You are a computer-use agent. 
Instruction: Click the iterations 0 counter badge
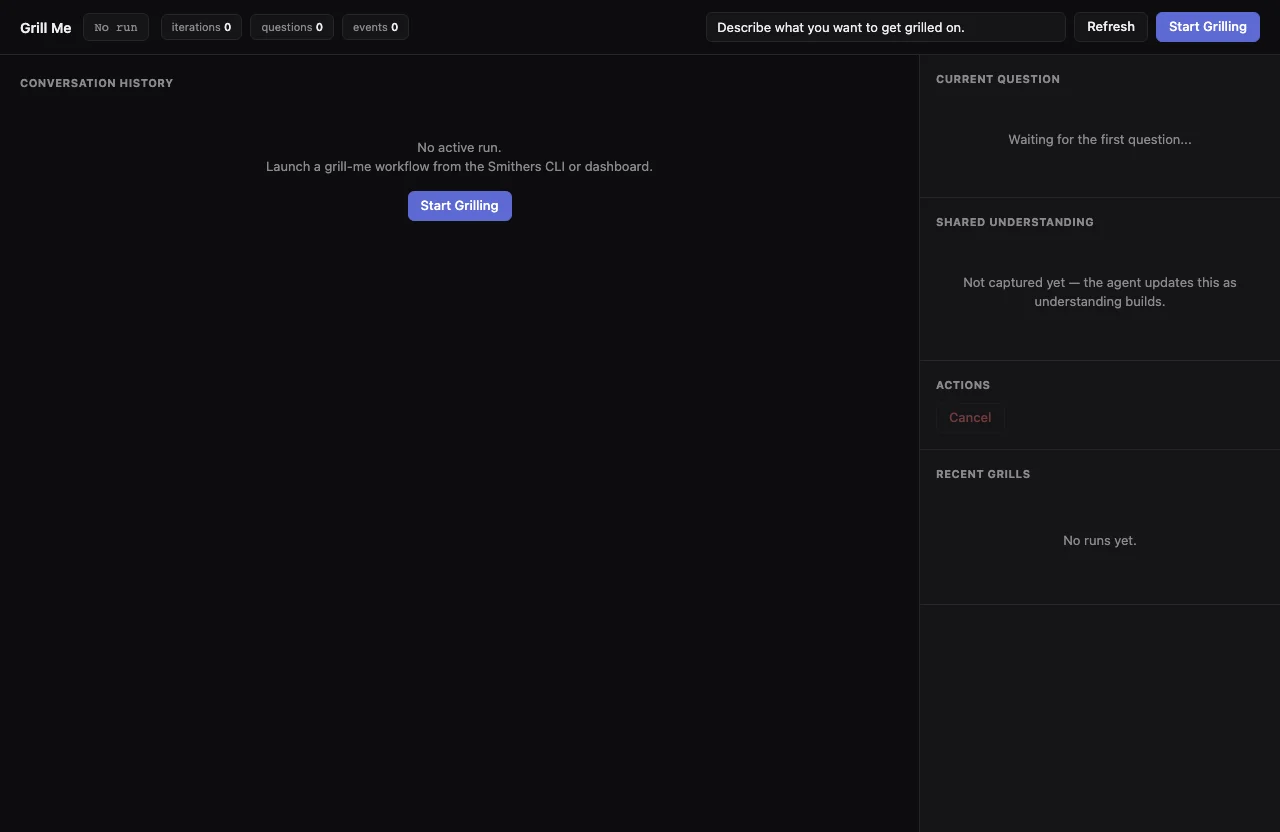[x=201, y=27]
